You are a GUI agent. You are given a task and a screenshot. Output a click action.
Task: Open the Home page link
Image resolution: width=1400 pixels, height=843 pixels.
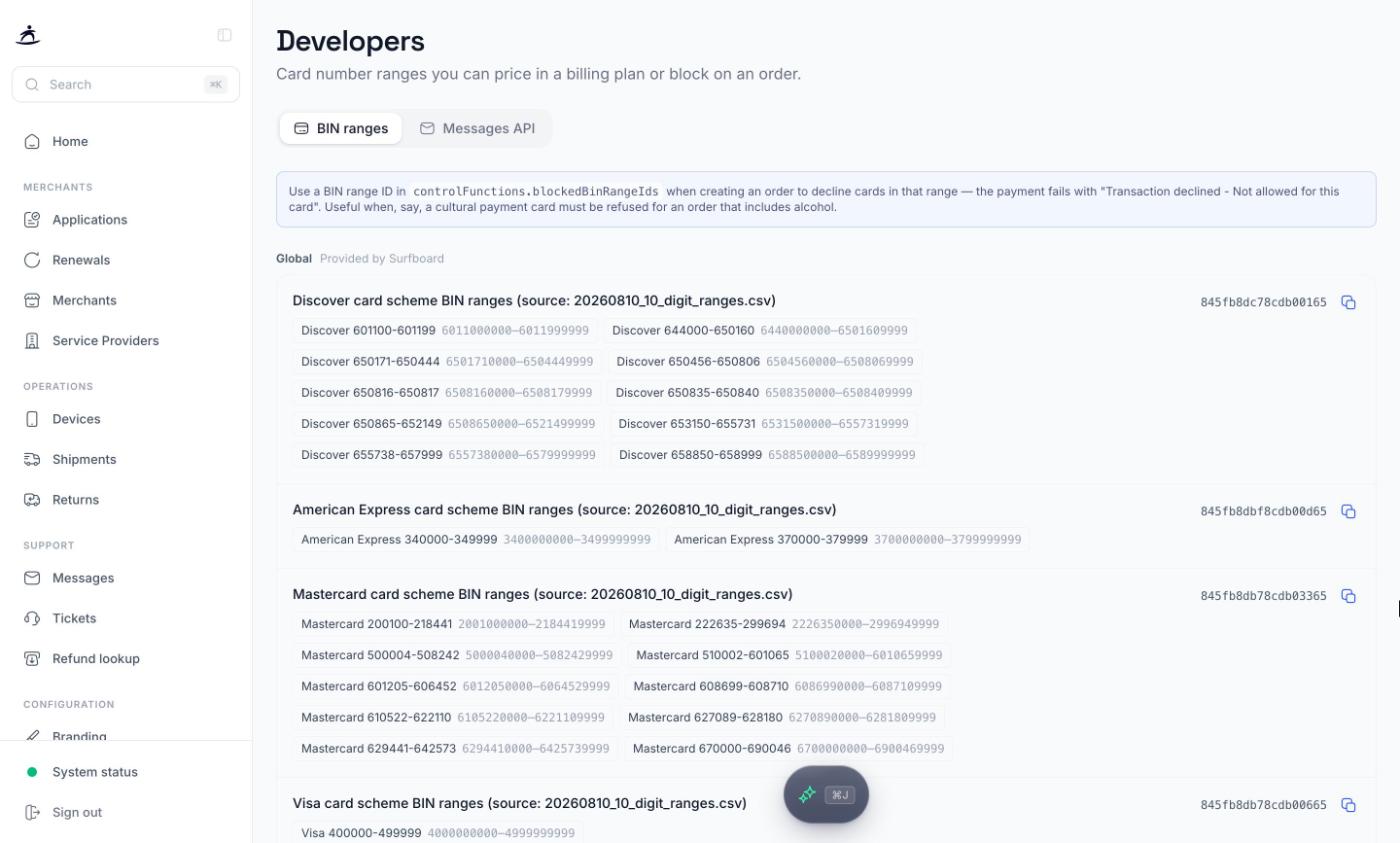[x=126, y=141]
